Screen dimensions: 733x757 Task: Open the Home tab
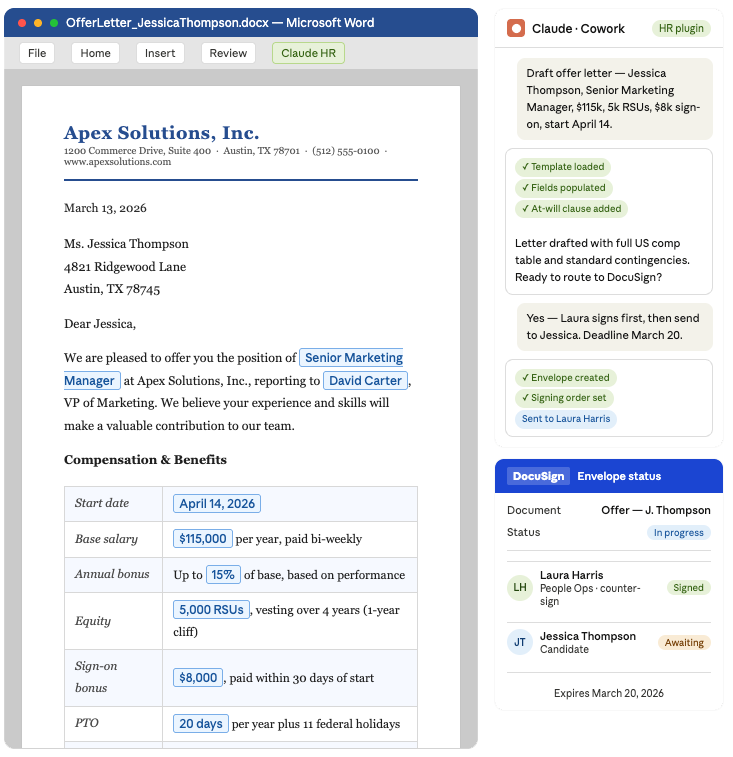click(x=95, y=53)
